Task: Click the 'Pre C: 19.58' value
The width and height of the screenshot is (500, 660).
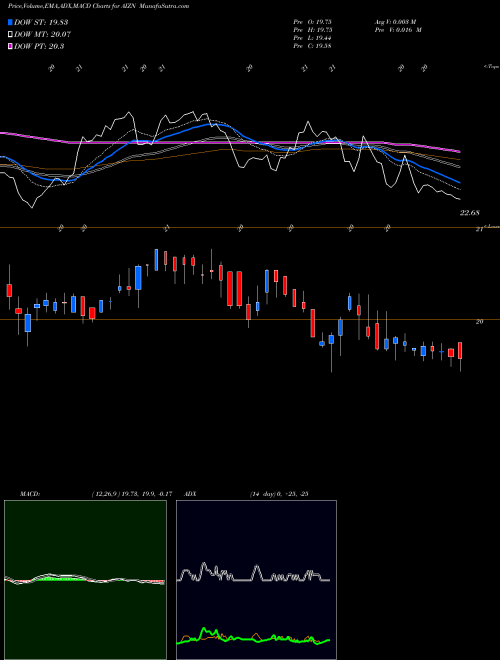Action: pyautogui.click(x=312, y=46)
